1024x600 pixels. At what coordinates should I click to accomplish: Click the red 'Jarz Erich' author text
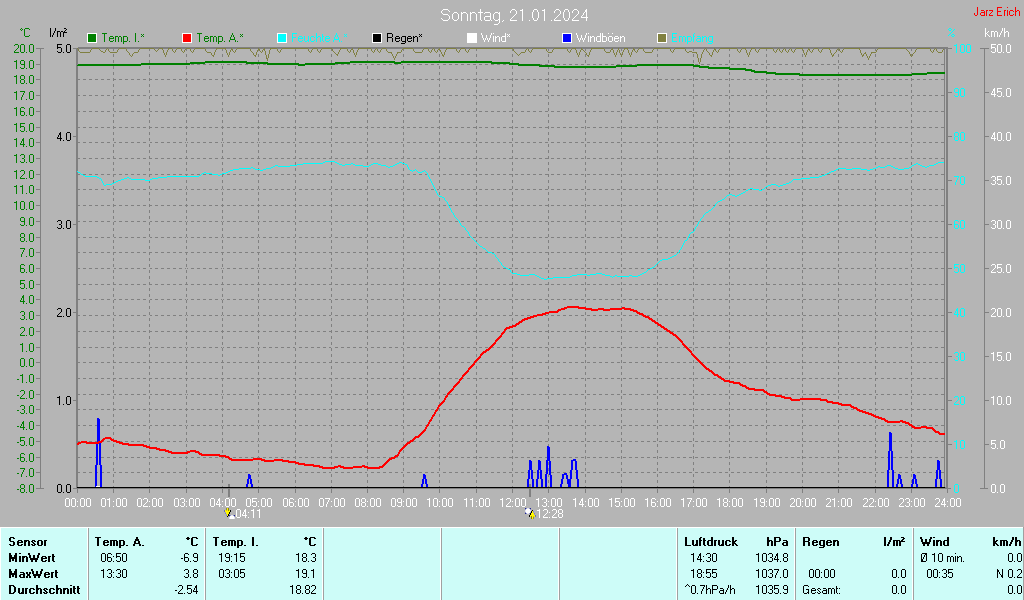(x=996, y=12)
